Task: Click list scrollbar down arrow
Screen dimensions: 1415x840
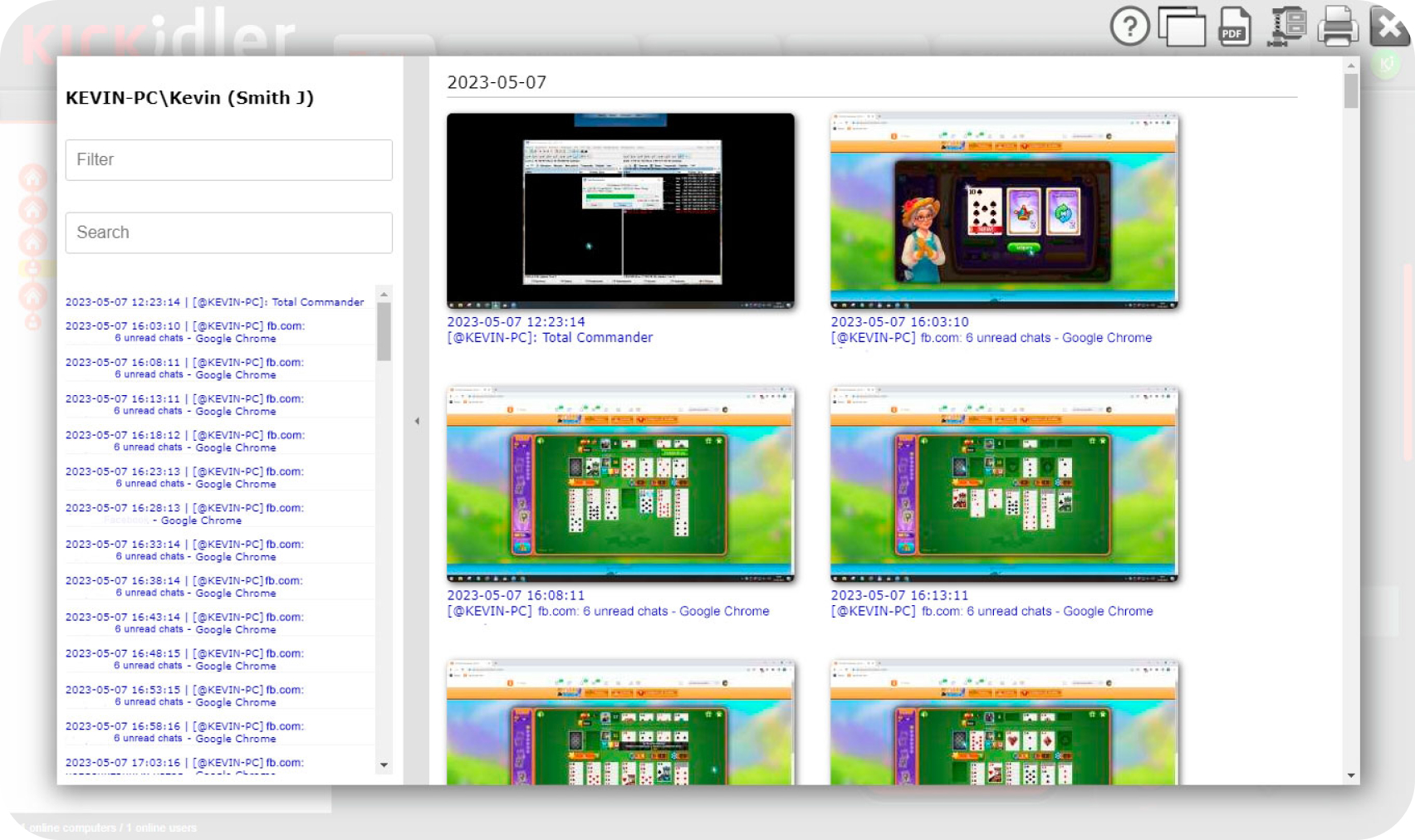Action: click(x=384, y=765)
